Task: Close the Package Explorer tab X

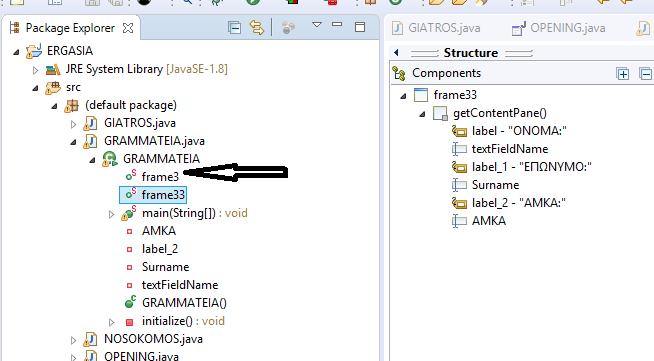Action: (128, 28)
